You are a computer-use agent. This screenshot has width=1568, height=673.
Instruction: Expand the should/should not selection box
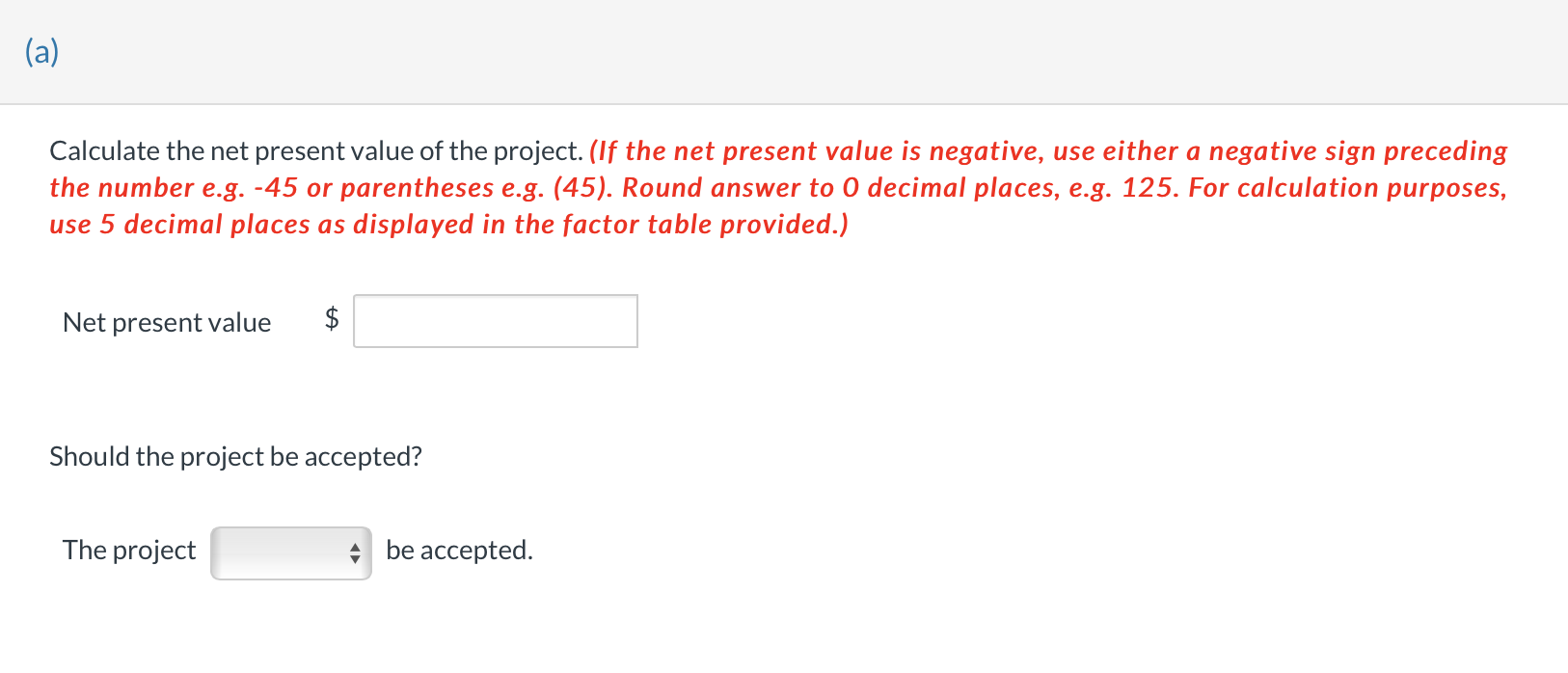click(x=290, y=552)
